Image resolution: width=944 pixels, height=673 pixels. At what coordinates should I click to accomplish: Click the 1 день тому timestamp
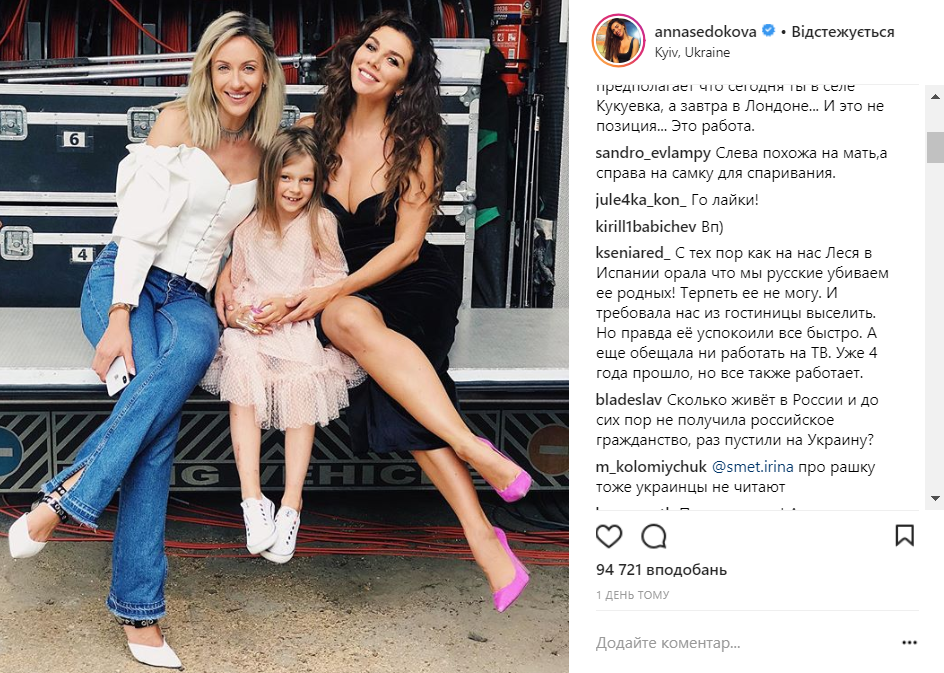632,595
